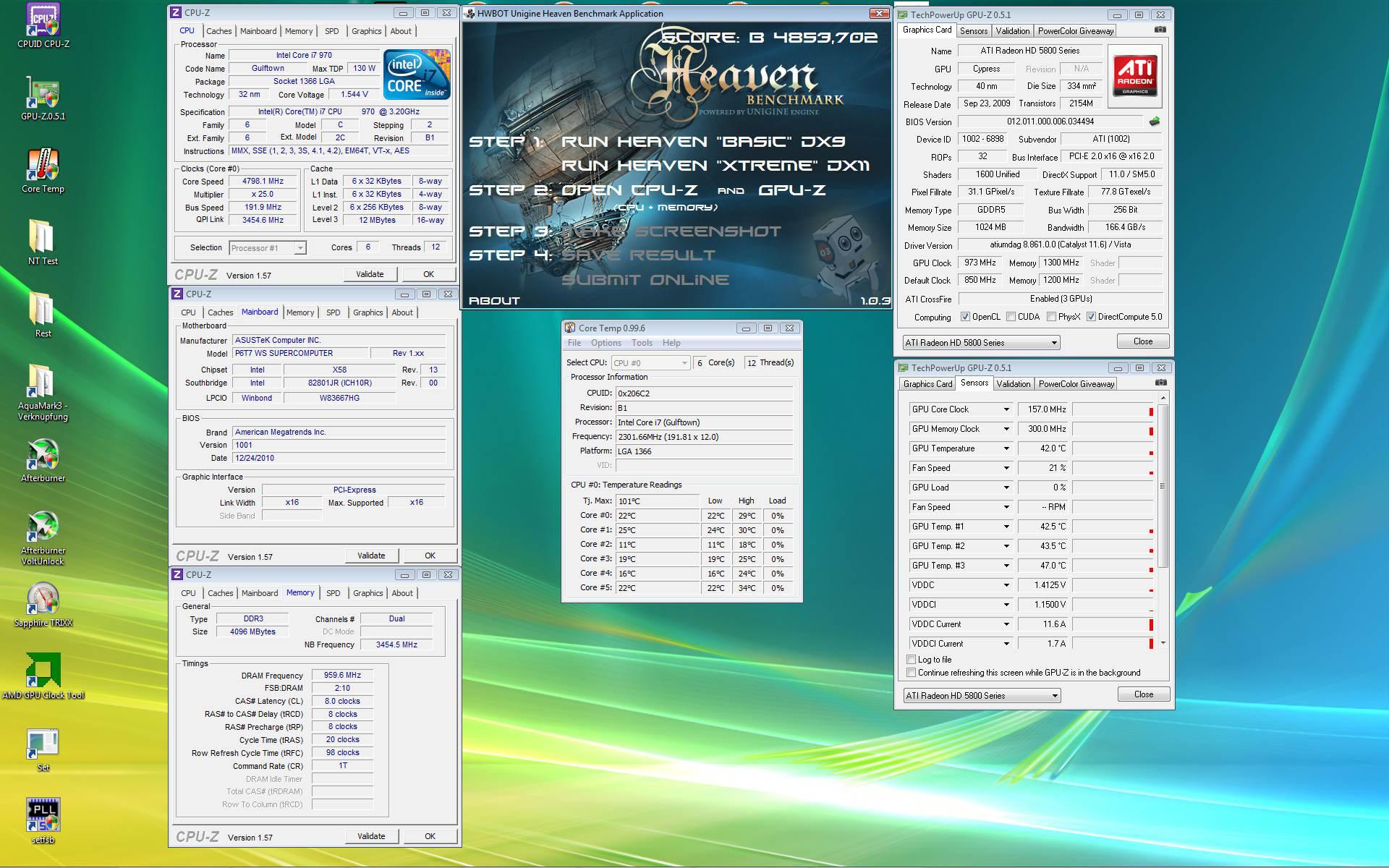
Task: Click the GPU Temp. #3 sensor graph
Action: (x=1113, y=566)
